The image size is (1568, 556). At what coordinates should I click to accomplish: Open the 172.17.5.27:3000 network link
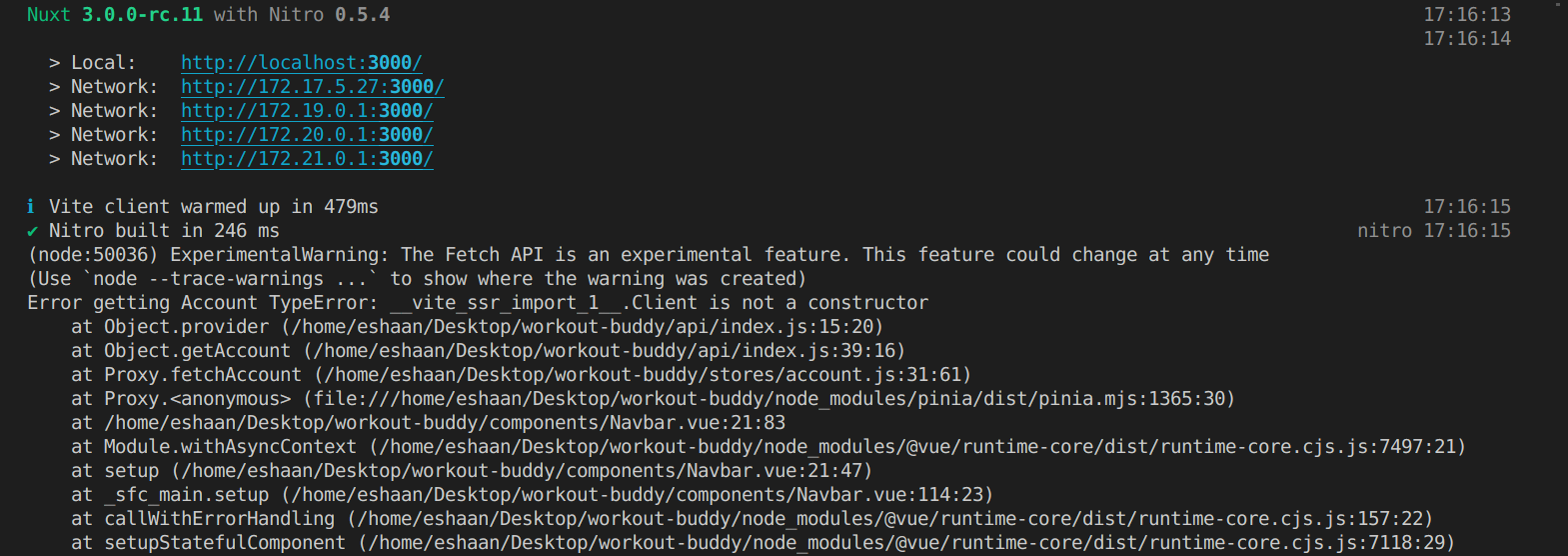[x=312, y=87]
